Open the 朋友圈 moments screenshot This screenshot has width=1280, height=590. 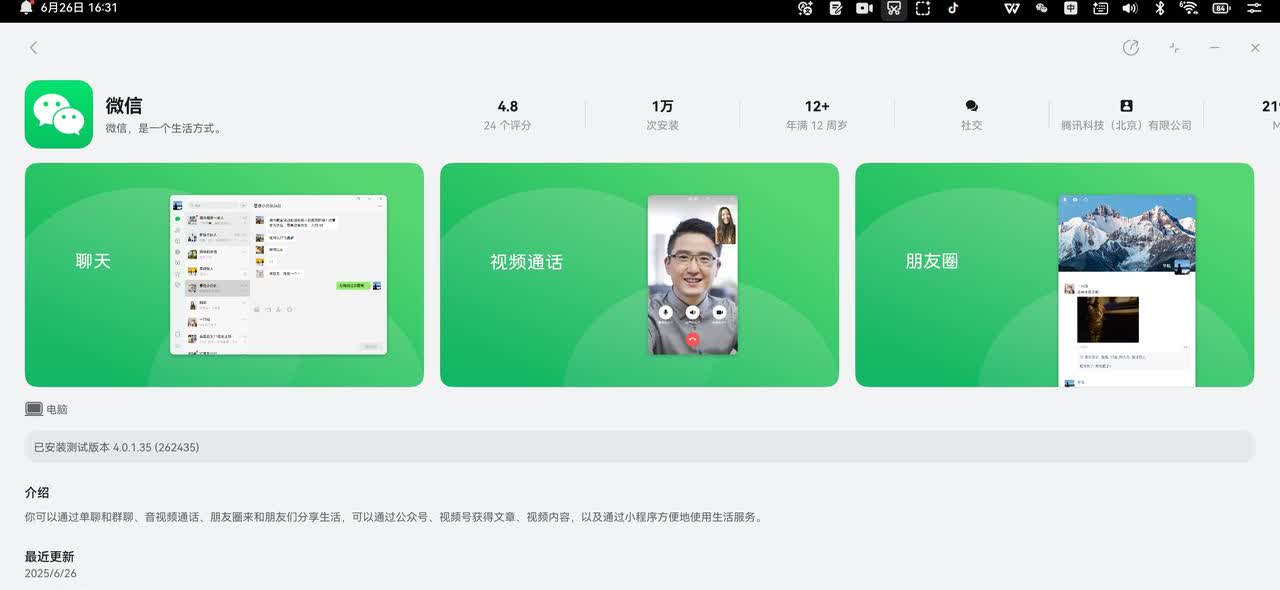1054,275
